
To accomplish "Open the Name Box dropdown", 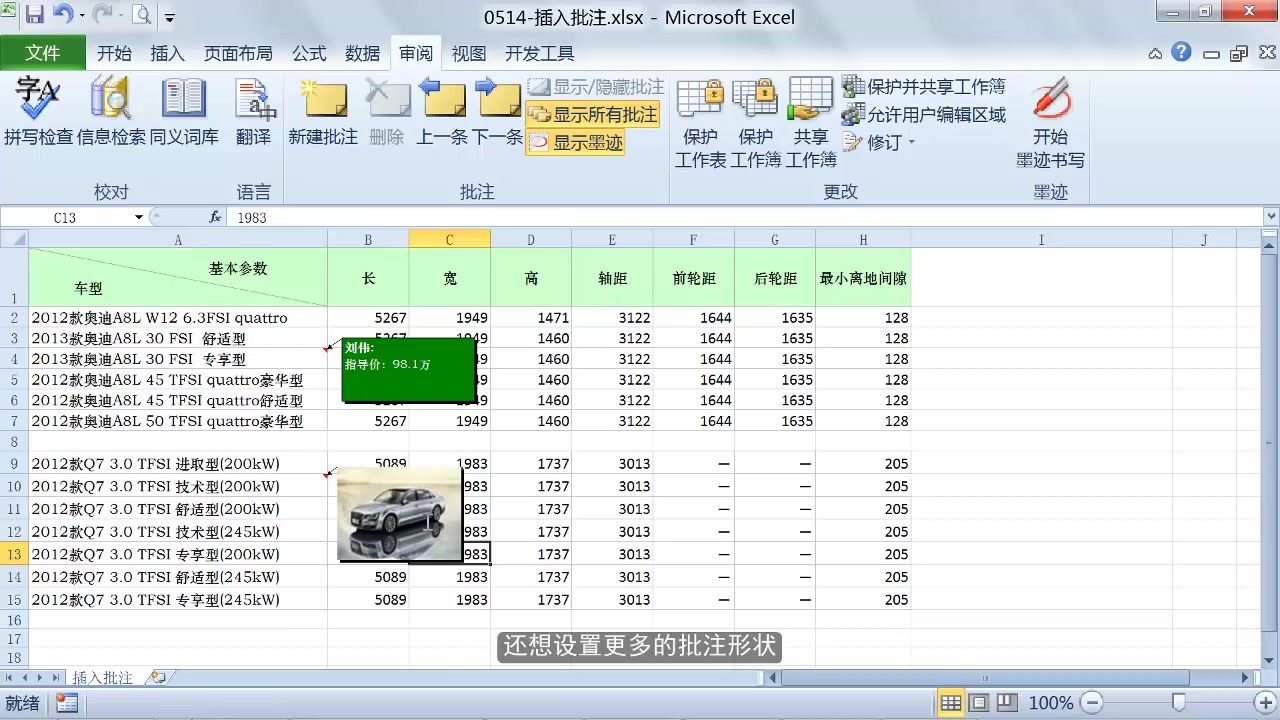I will tap(140, 217).
